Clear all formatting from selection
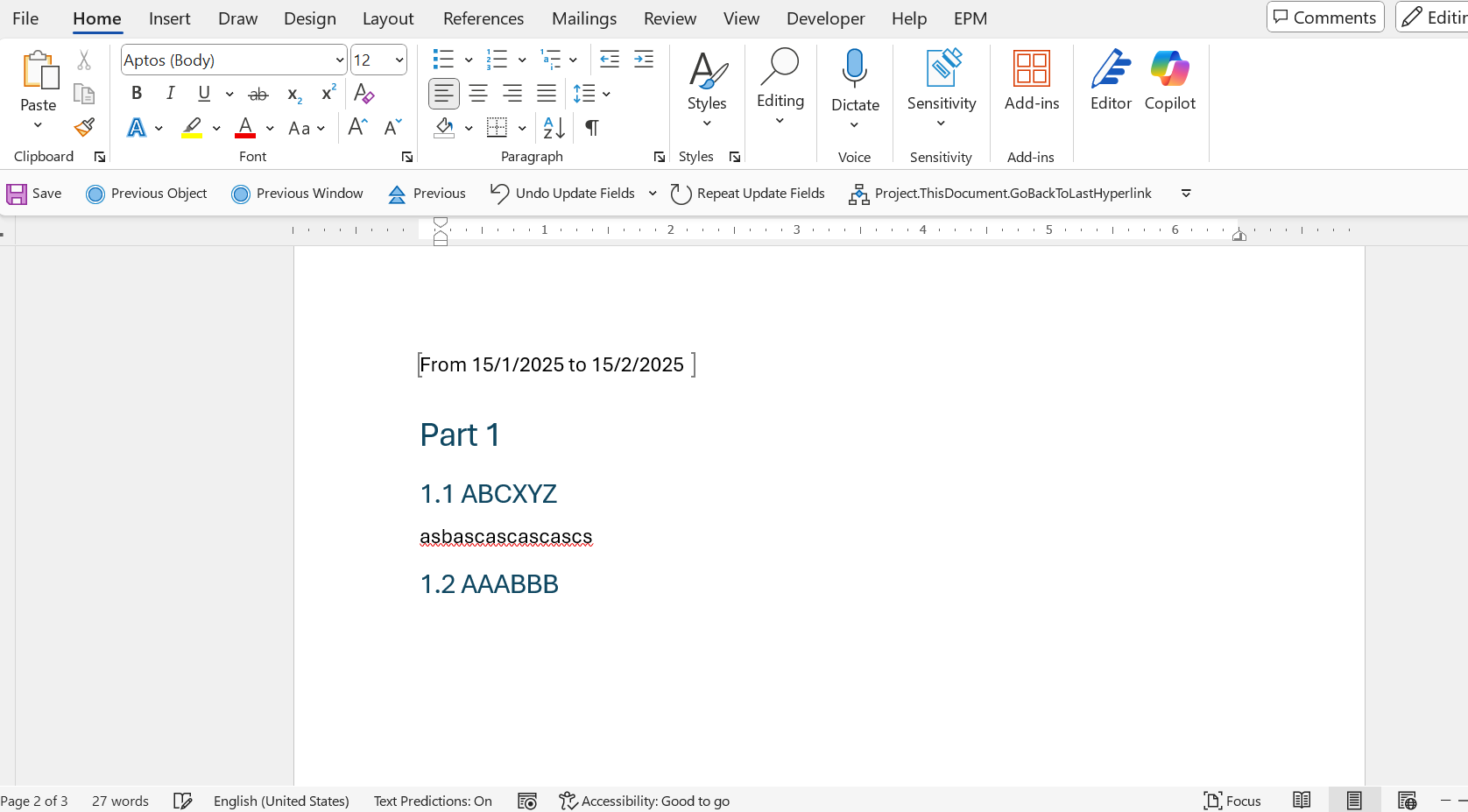 coord(363,93)
